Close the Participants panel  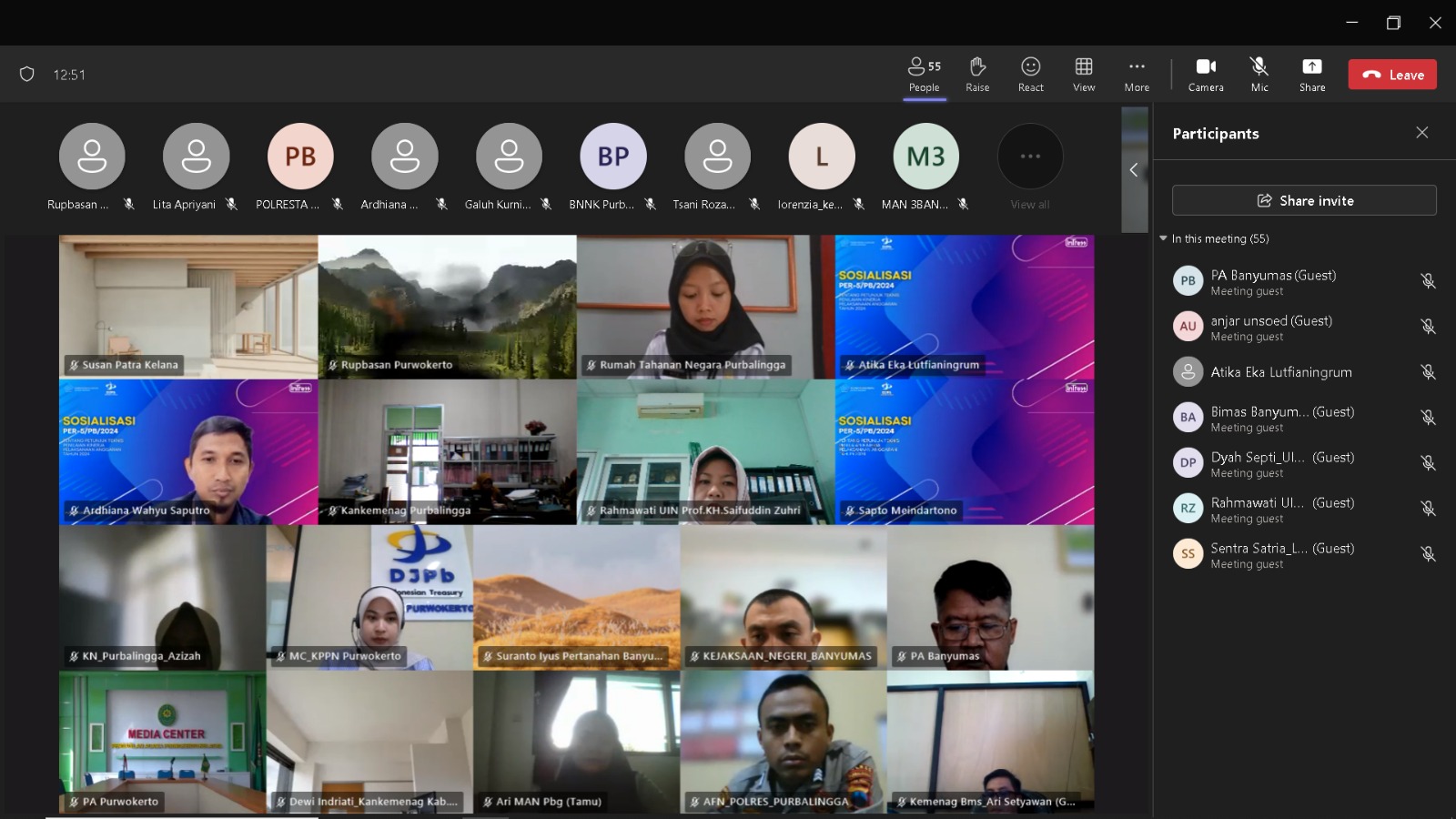1421,133
